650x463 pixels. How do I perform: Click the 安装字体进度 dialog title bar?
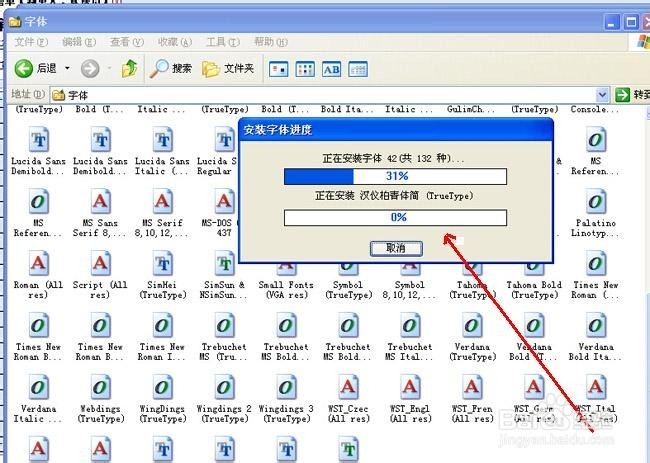click(396, 130)
